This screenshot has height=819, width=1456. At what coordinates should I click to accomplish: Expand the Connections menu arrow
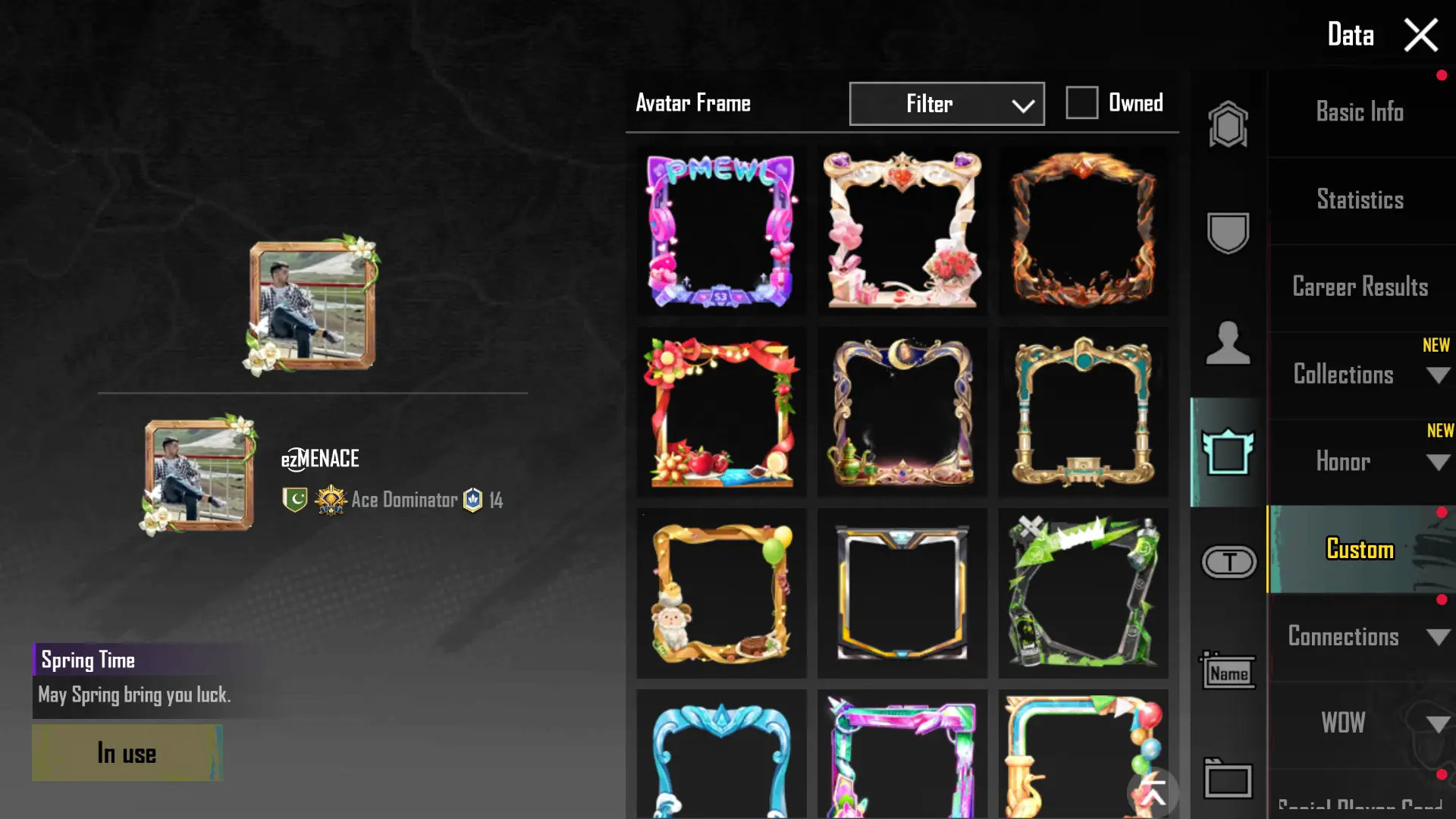click(x=1438, y=637)
